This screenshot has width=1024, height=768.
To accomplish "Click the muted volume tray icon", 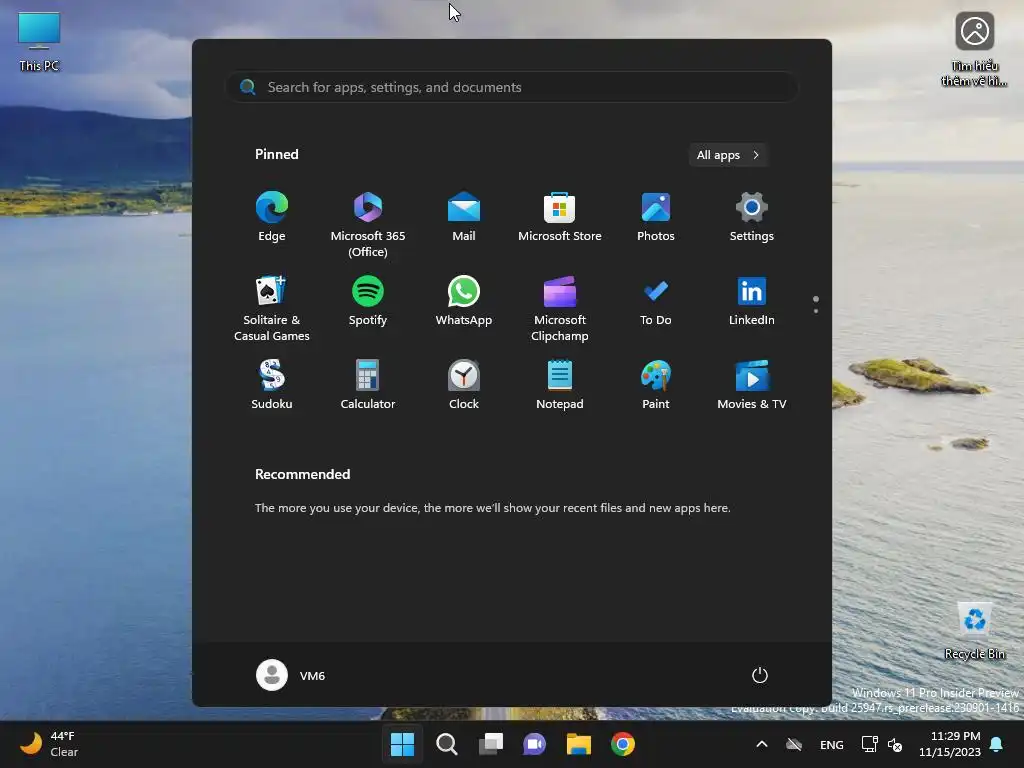I will [x=895, y=744].
